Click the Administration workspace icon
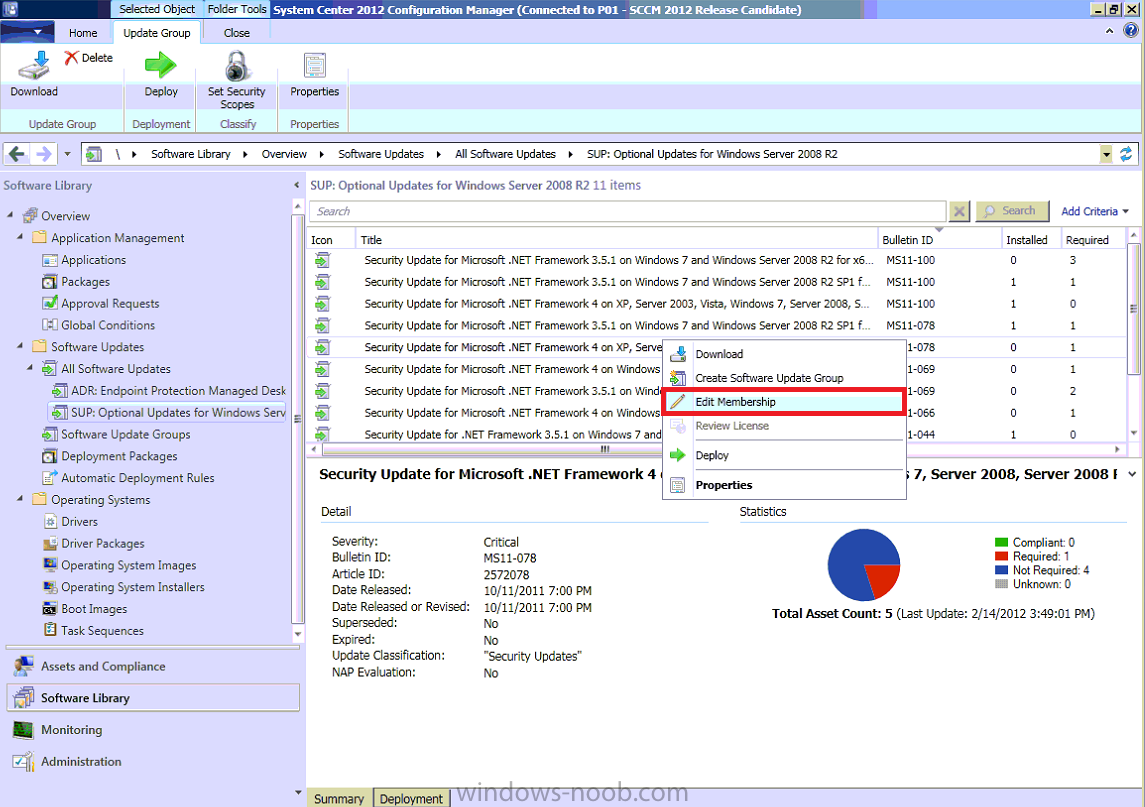Image resolution: width=1145 pixels, height=807 pixels. [x=23, y=762]
